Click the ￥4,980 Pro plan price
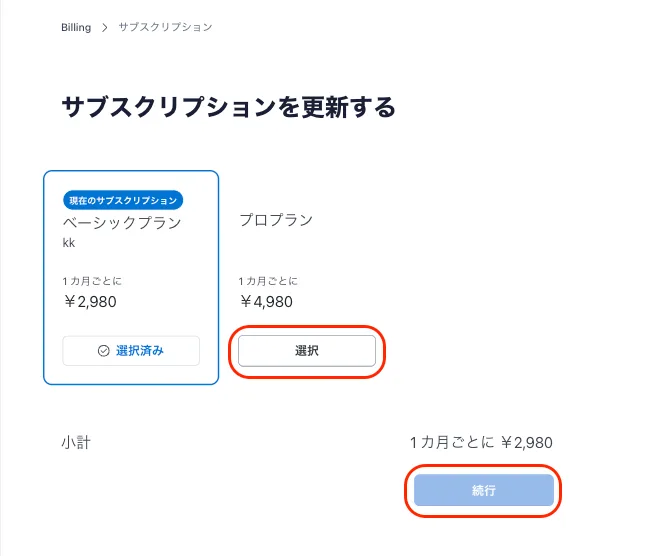The width and height of the screenshot is (649, 556). coord(266,301)
